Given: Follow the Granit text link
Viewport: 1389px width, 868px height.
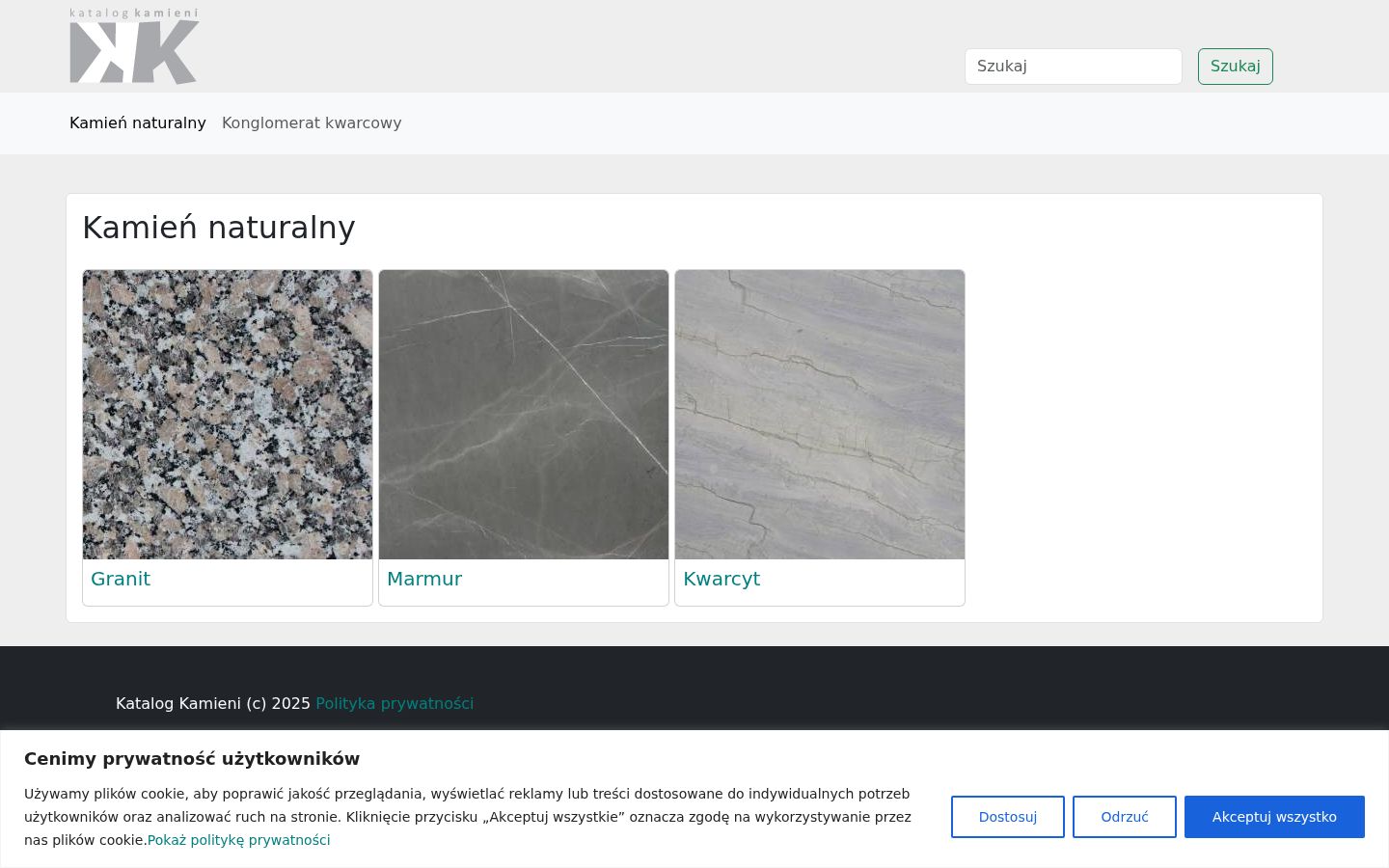Looking at the screenshot, I should tap(121, 579).
